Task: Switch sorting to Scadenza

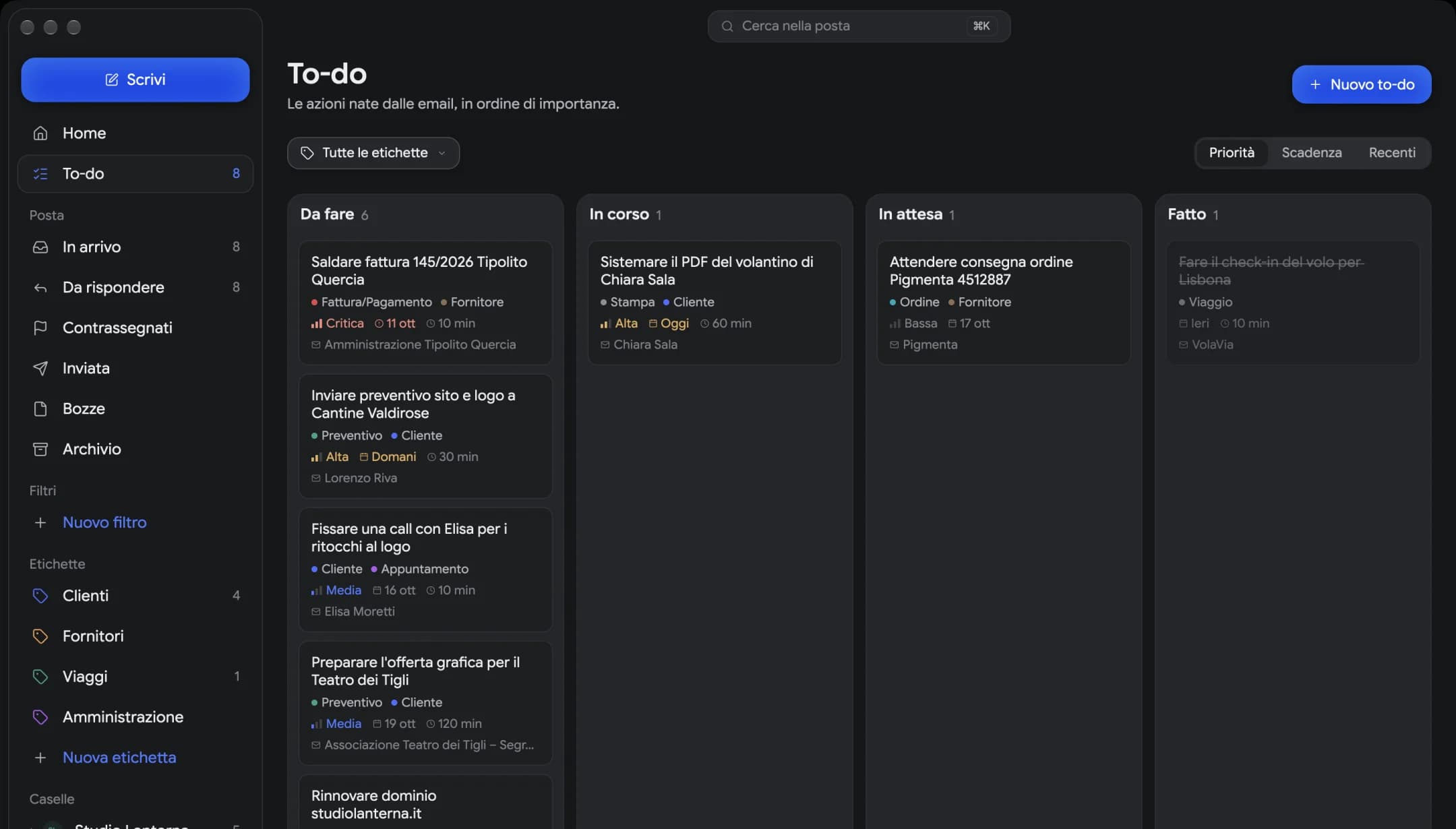Action: click(x=1311, y=153)
